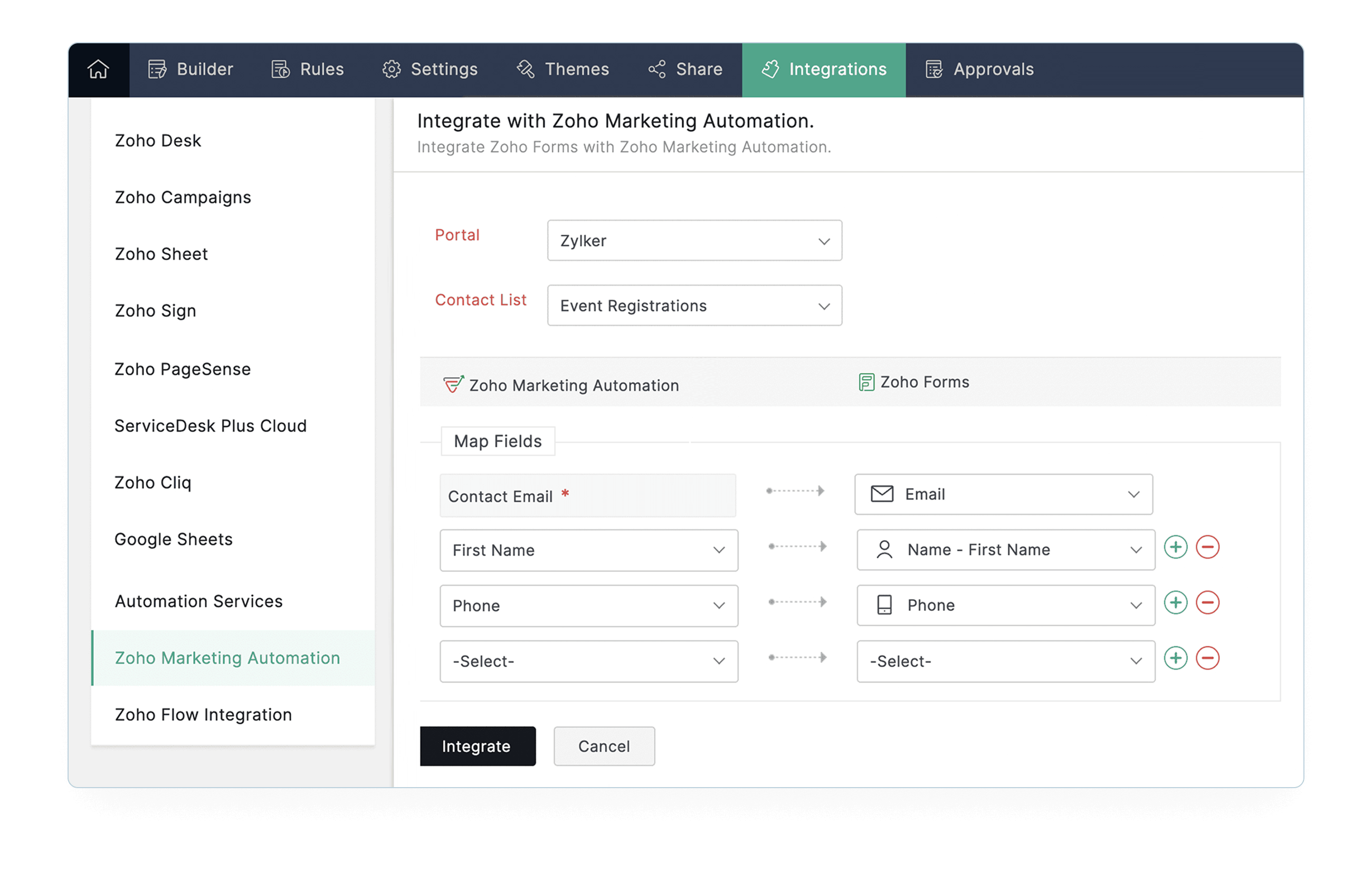Open the Approvals tab
The width and height of the screenshot is (1372, 881).
click(x=979, y=69)
